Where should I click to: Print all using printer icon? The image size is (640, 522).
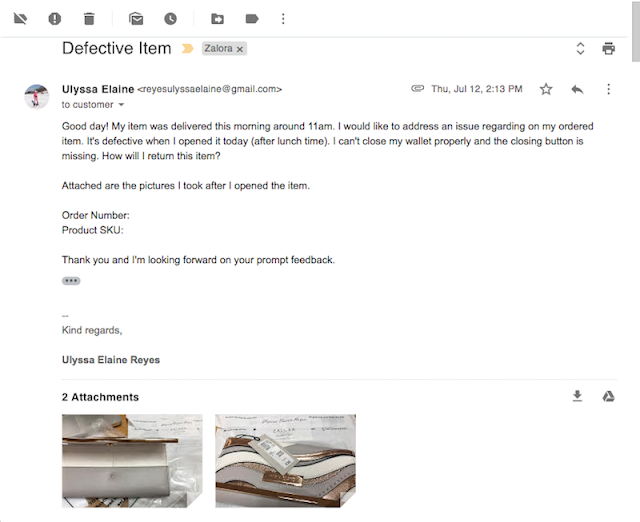608,48
